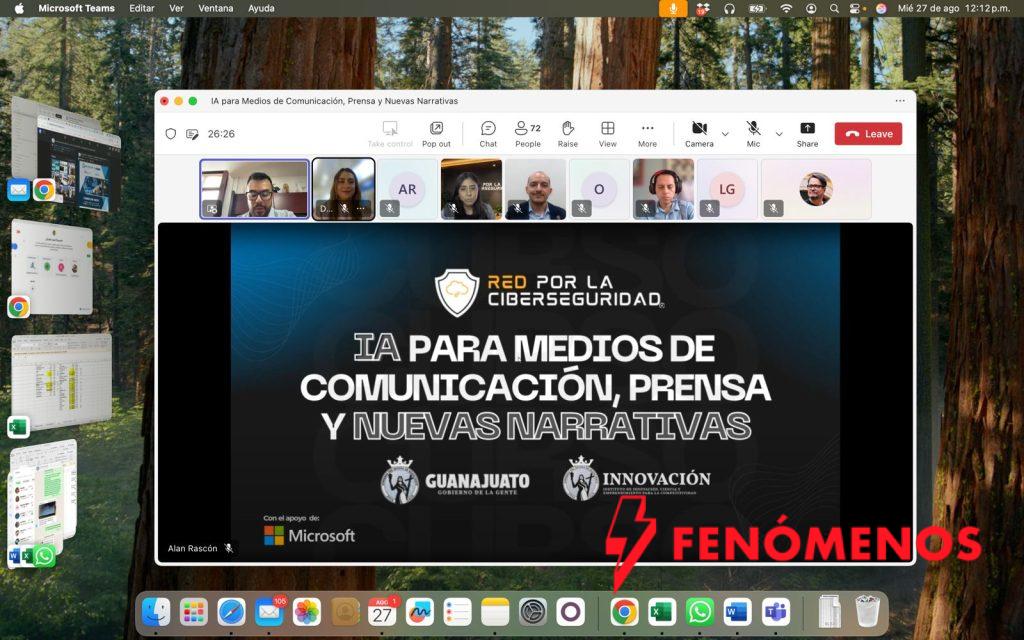Open Notes from the Dock
This screenshot has height=640, width=1024.
tap(495, 613)
